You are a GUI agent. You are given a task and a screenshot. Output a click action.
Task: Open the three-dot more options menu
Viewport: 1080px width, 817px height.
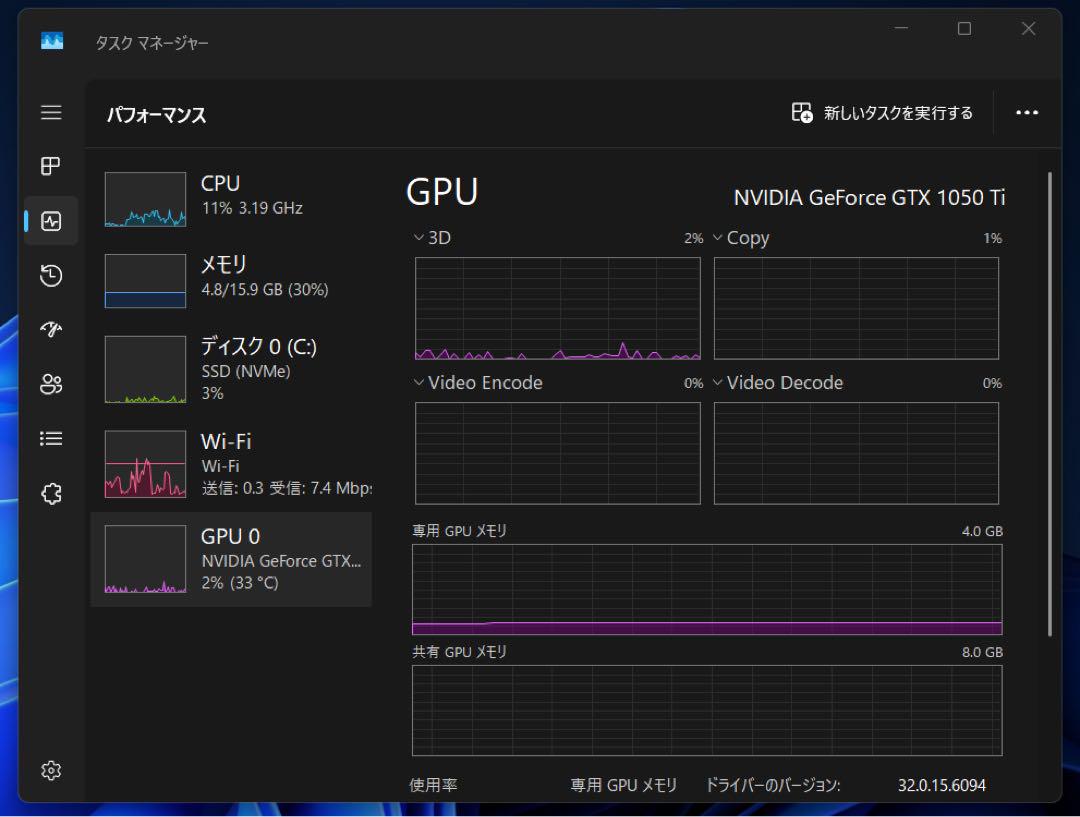[x=1027, y=113]
